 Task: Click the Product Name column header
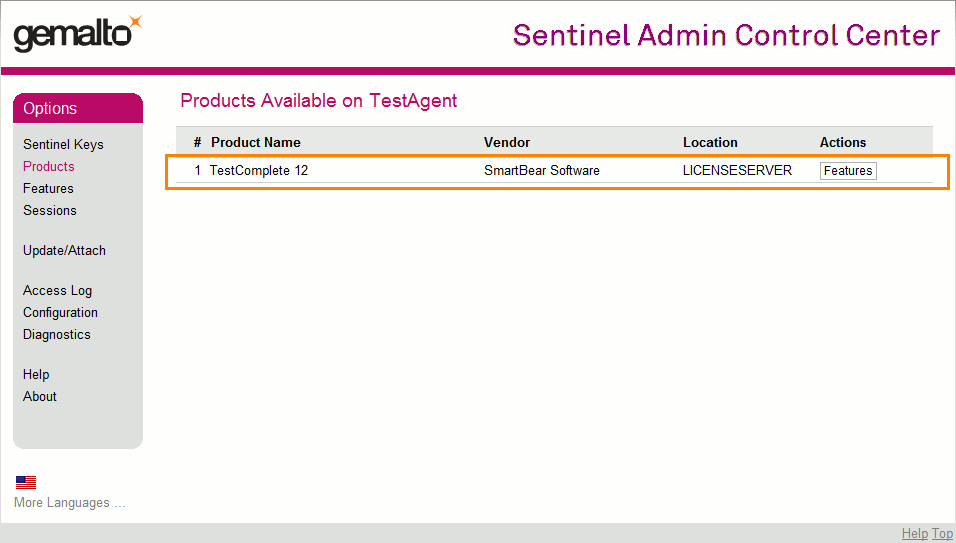(x=256, y=143)
